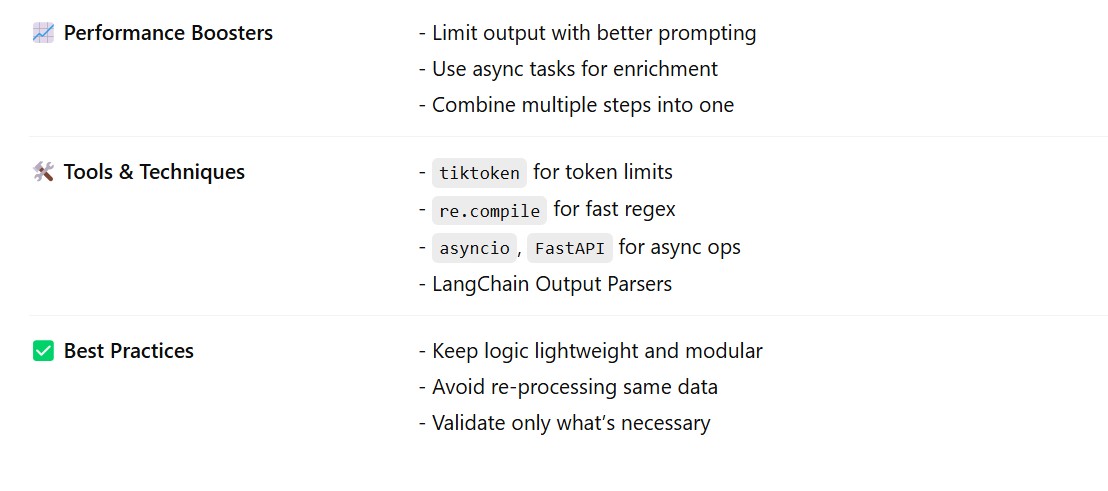Click the 'for fast regex' text

pyautogui.click(x=615, y=210)
